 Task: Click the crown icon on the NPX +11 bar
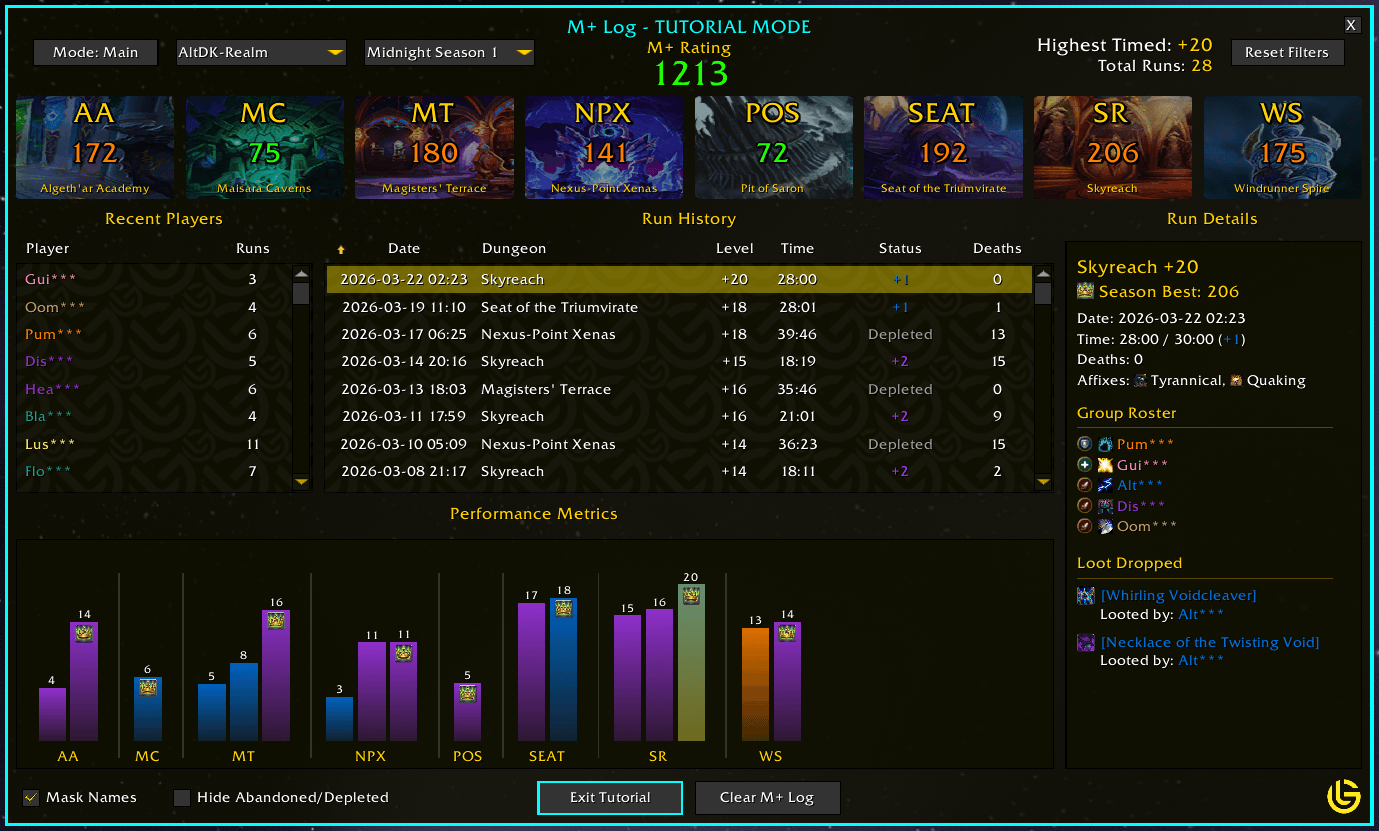pos(404,653)
